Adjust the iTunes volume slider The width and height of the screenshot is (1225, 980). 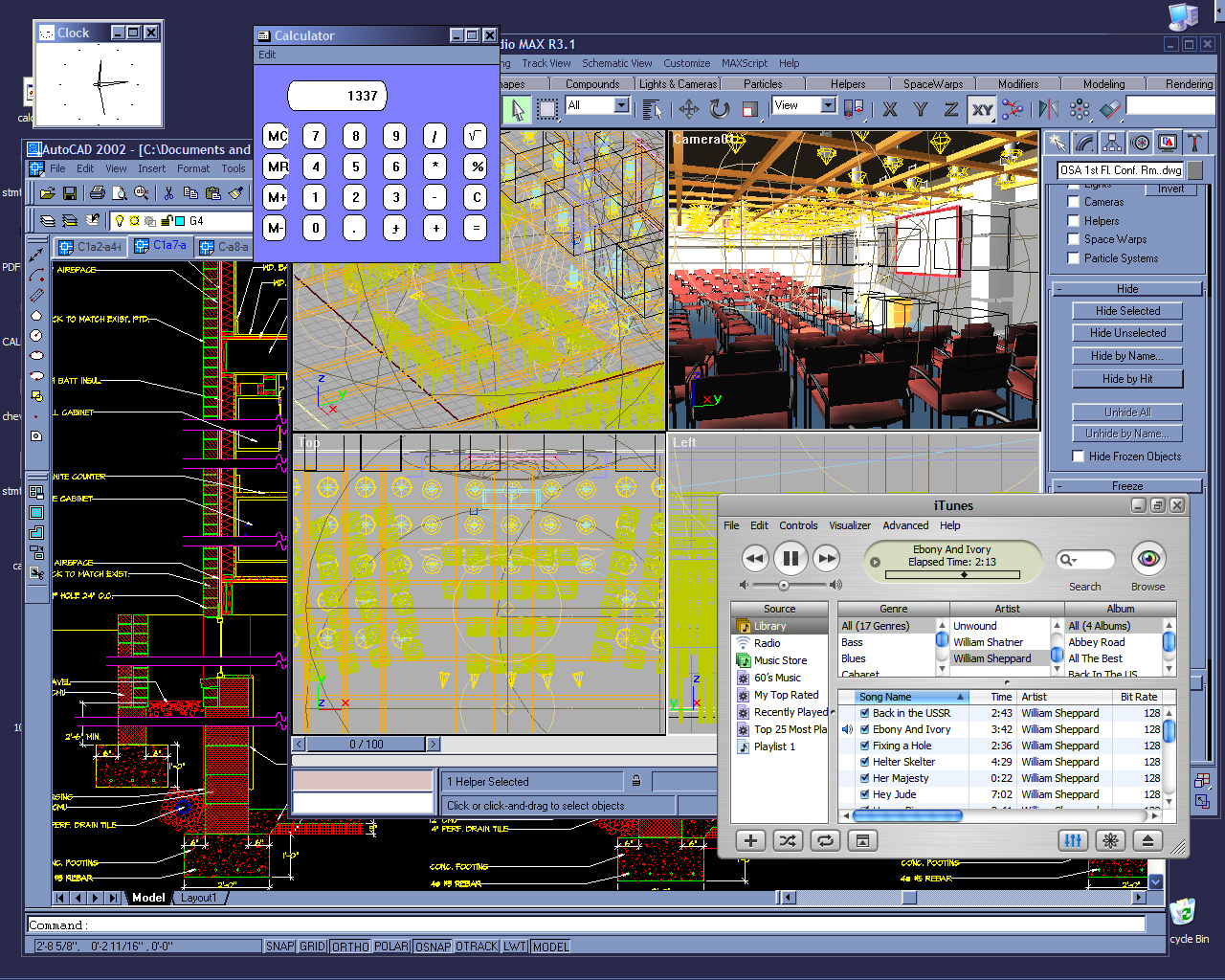tap(784, 585)
